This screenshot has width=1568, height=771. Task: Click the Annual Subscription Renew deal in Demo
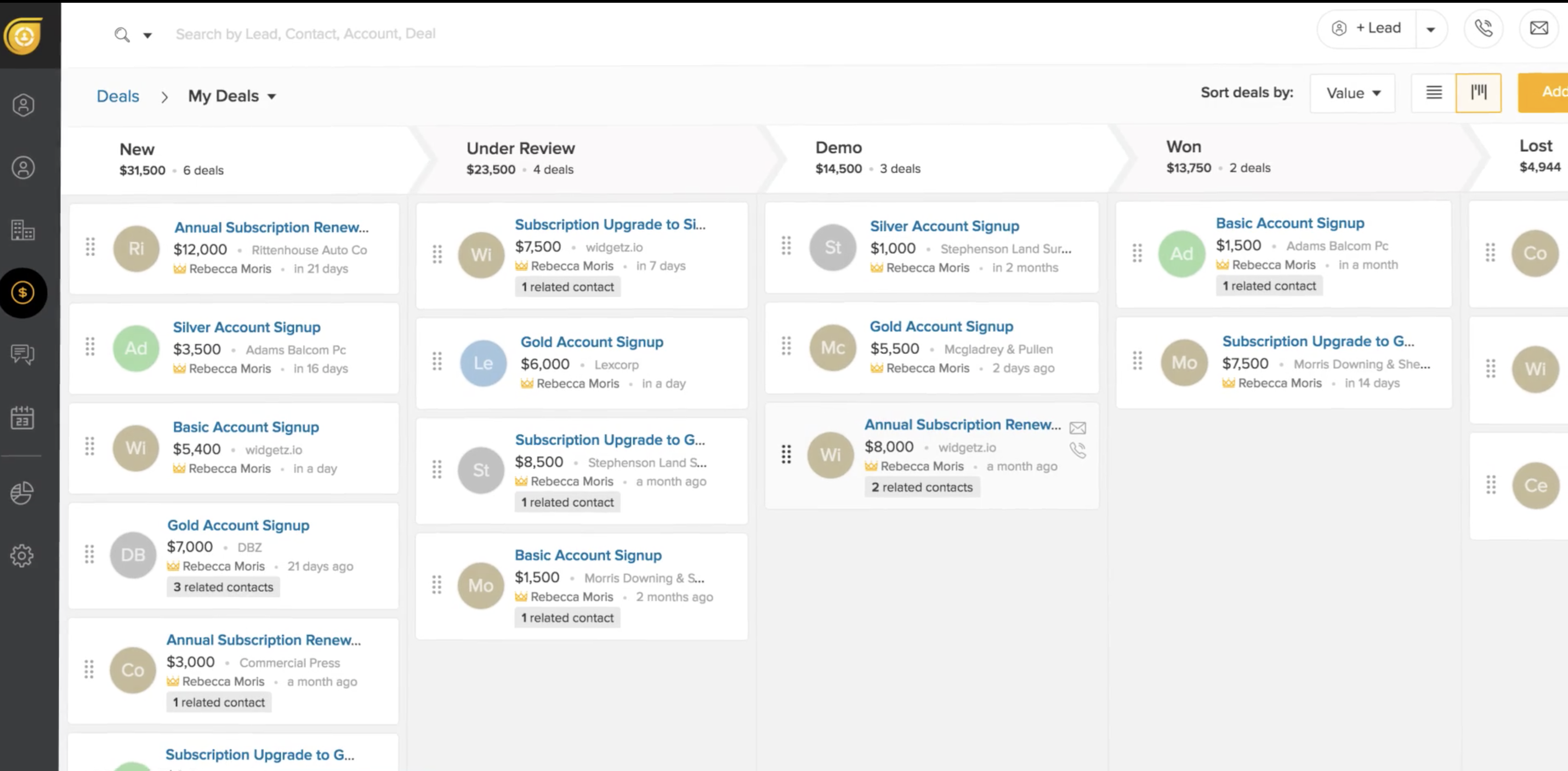point(962,424)
